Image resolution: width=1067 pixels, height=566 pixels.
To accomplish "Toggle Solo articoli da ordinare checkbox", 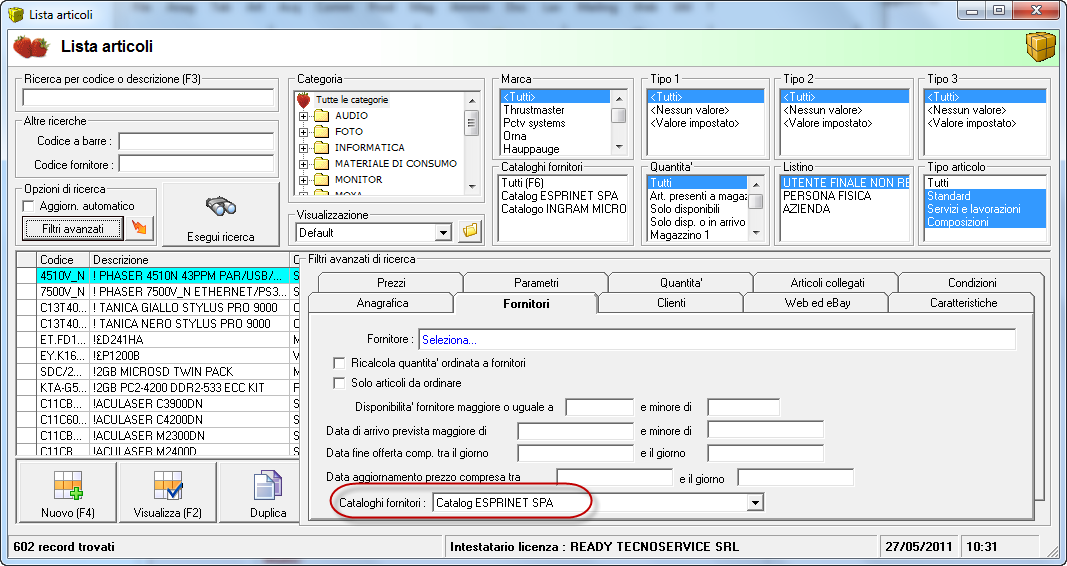I will point(339,383).
